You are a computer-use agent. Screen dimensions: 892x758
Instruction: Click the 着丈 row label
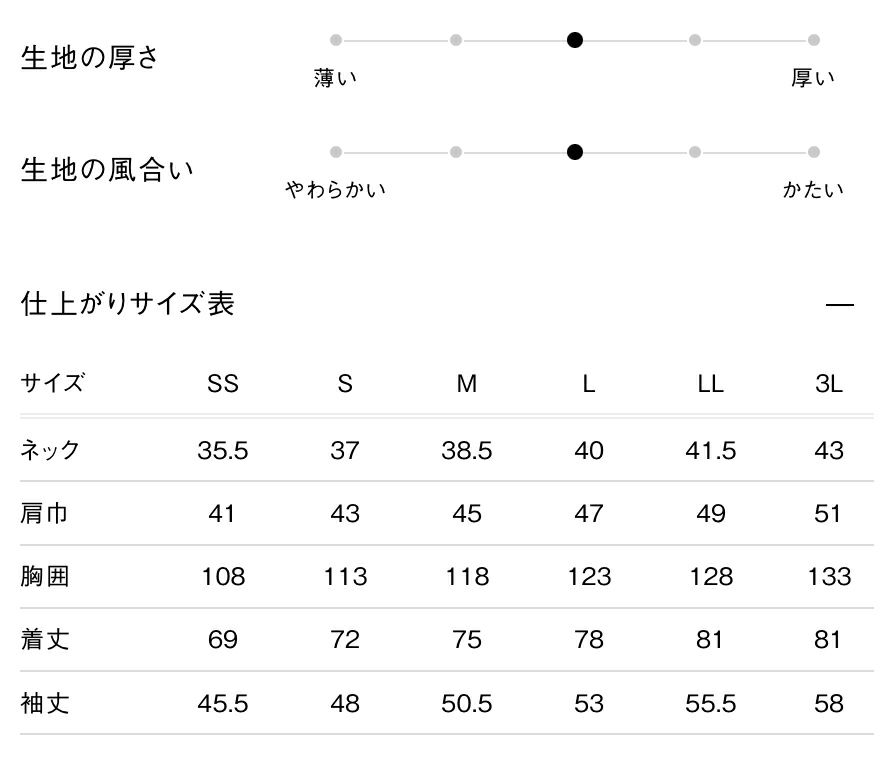(44, 640)
